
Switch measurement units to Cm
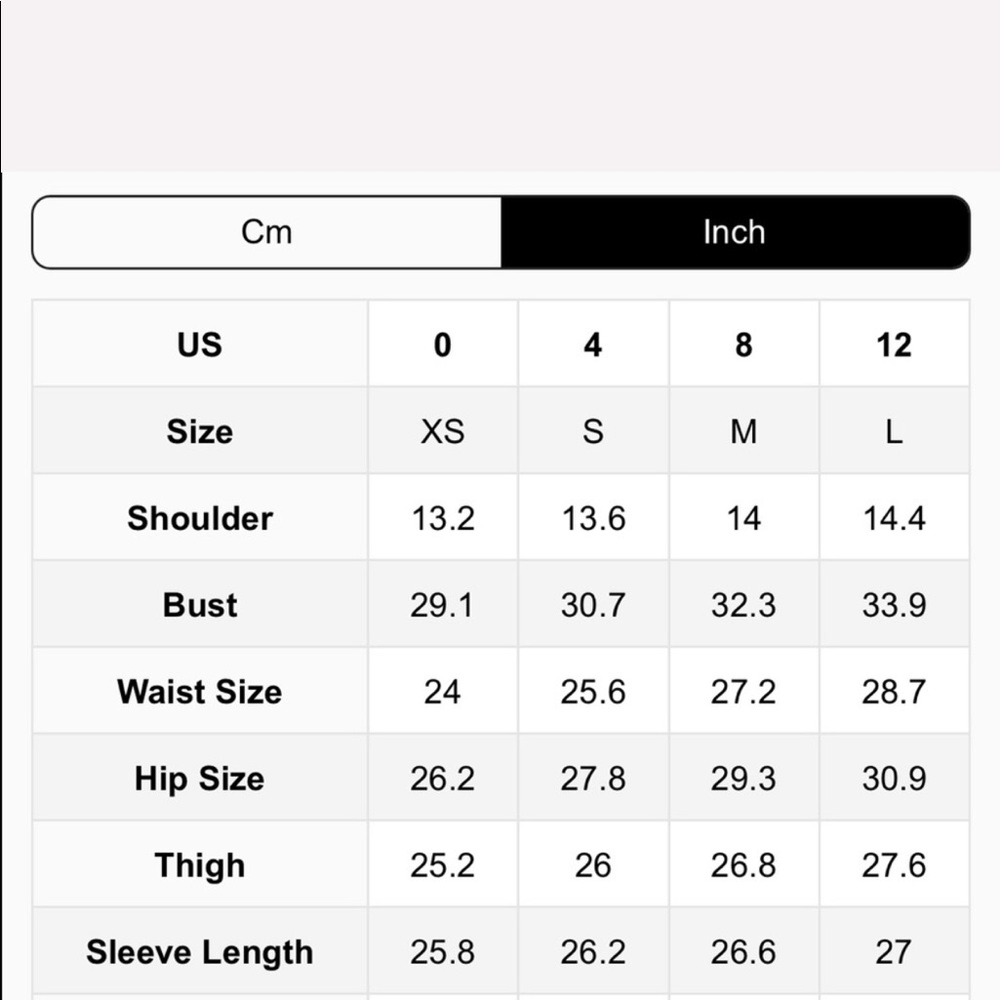click(267, 232)
